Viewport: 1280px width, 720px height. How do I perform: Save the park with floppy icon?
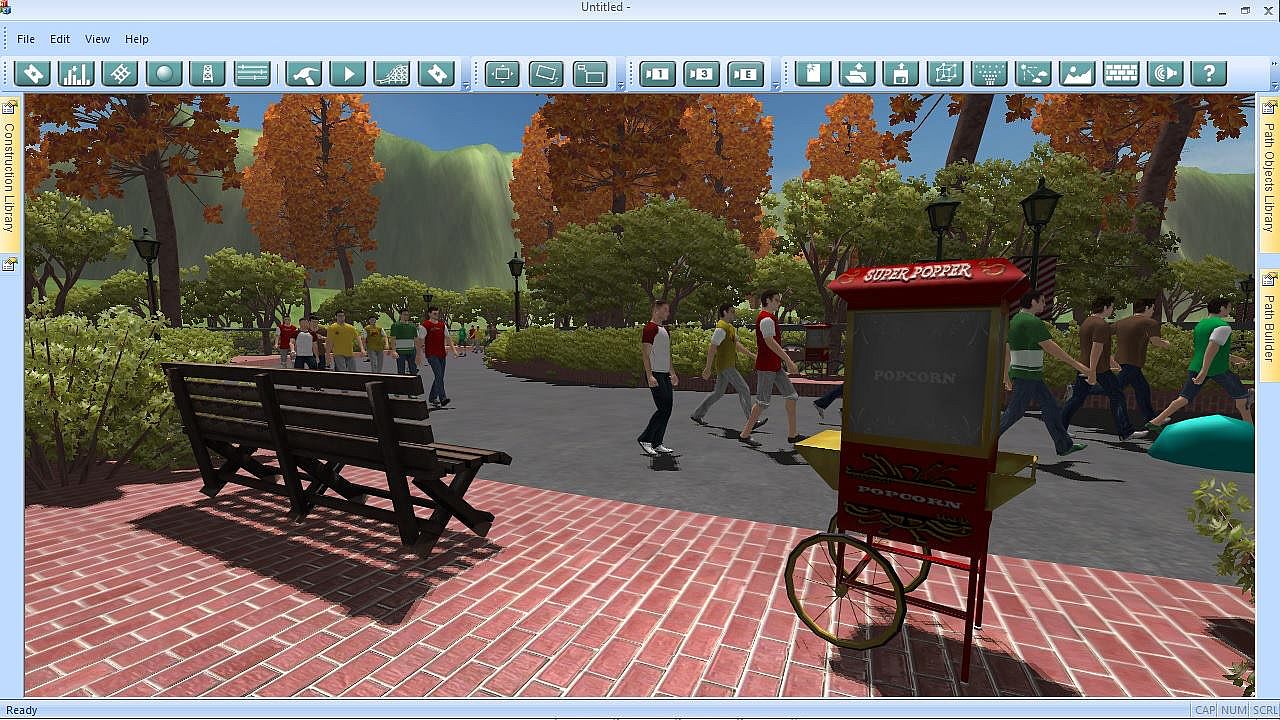pos(901,73)
